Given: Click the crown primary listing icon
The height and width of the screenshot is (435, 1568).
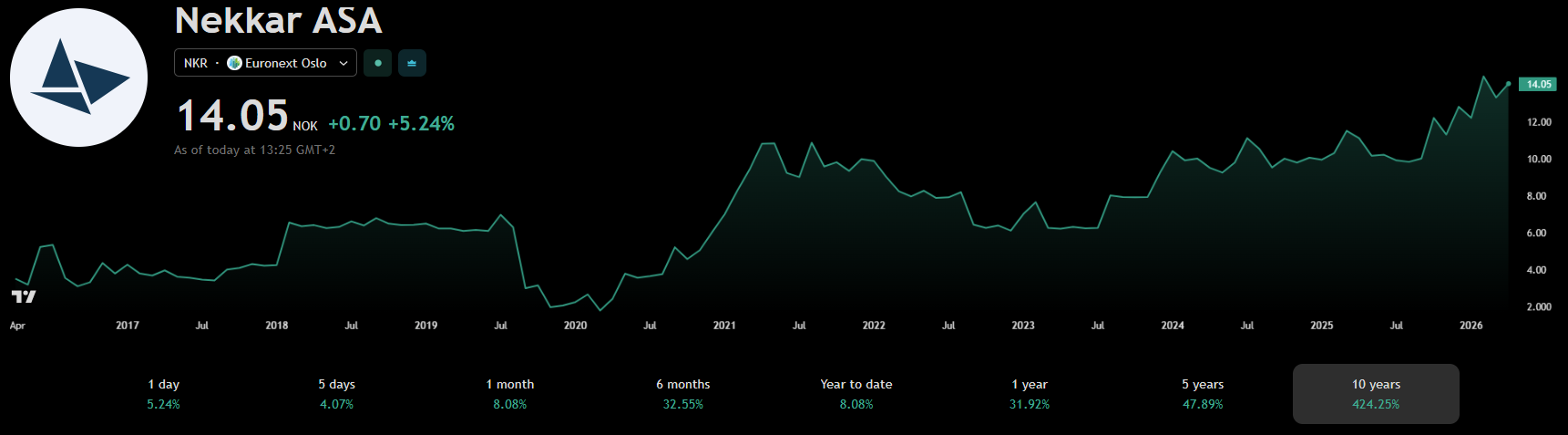Looking at the screenshot, I should [412, 63].
